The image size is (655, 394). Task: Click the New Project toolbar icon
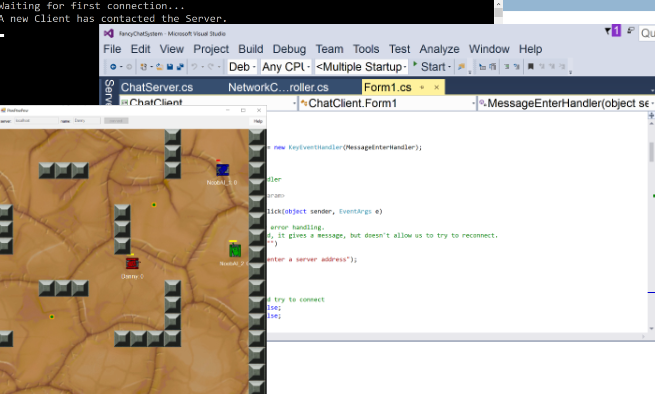click(144, 67)
